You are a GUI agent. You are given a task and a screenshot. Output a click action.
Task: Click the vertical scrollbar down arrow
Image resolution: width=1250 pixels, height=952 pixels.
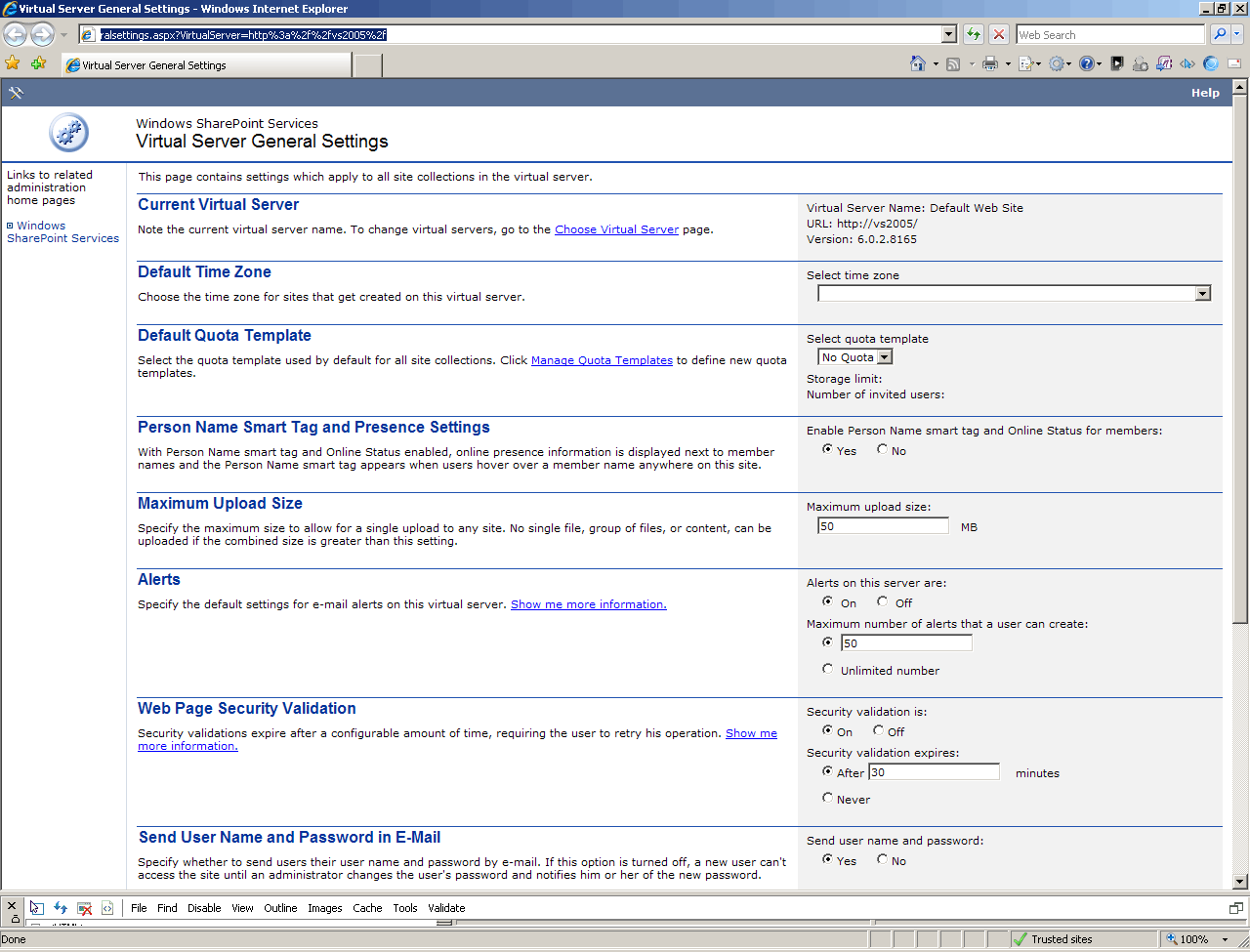pyautogui.click(x=1240, y=882)
